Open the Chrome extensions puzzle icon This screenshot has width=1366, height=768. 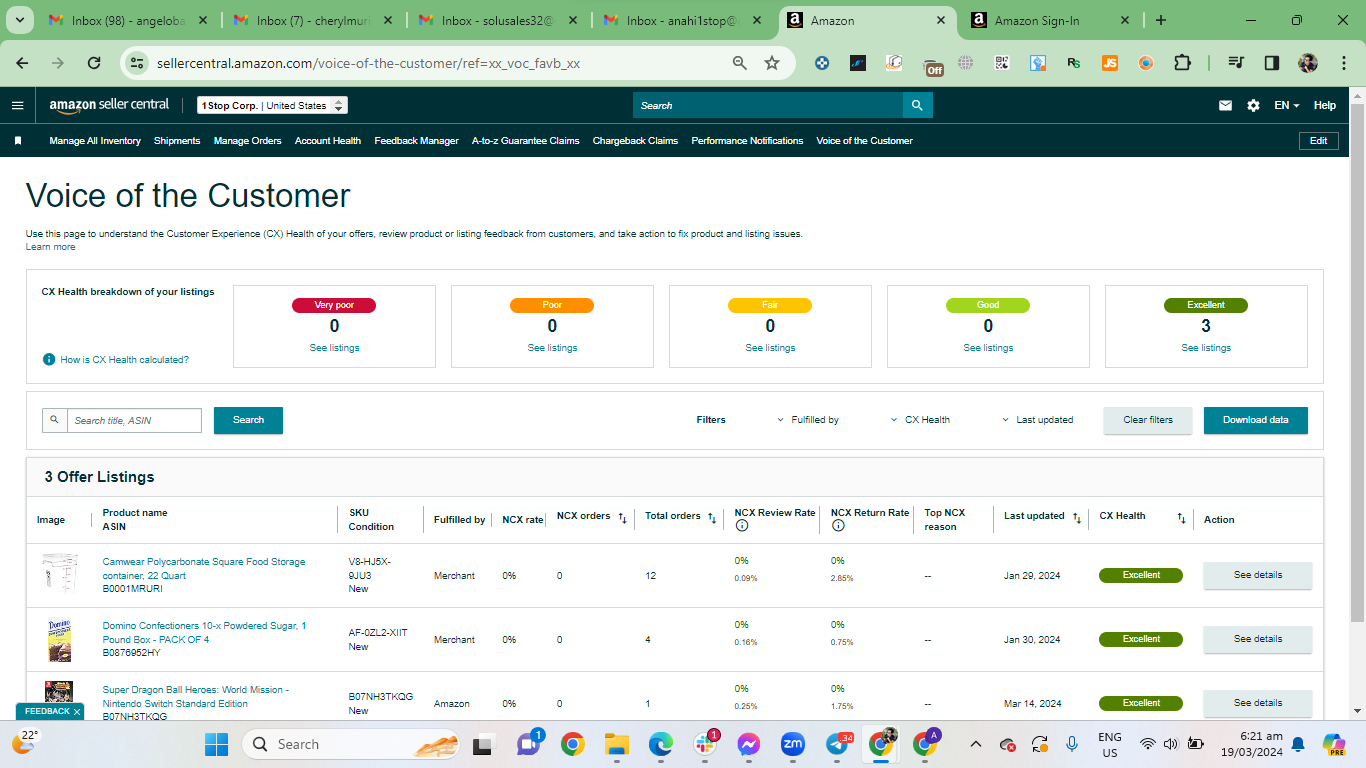[x=1182, y=63]
